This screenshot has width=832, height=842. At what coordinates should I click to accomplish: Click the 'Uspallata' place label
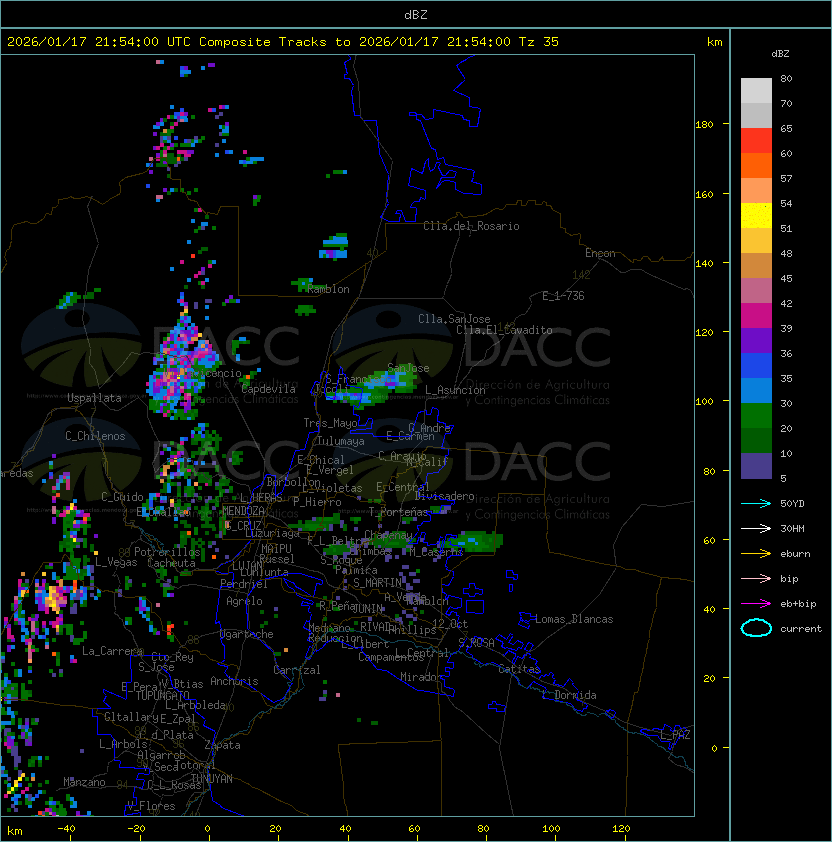click(x=94, y=398)
